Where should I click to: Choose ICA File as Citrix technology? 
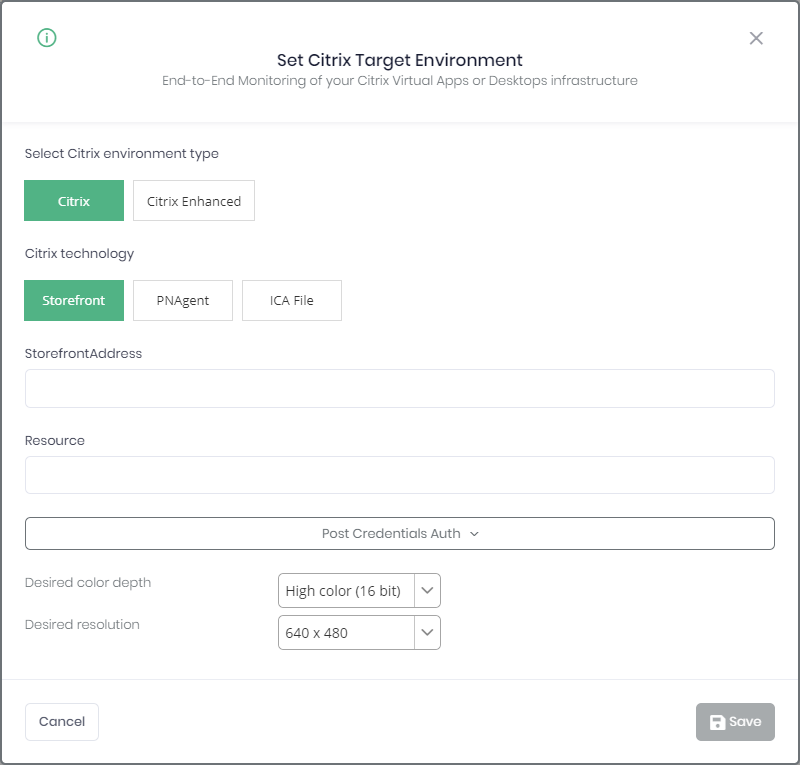click(x=292, y=301)
